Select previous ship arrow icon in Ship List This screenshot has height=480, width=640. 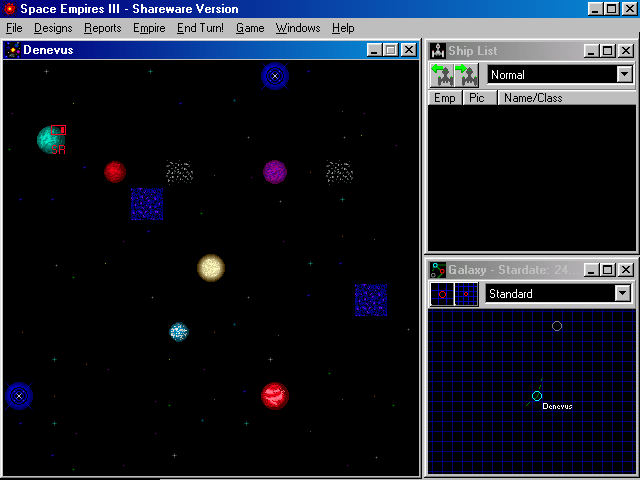[442, 75]
